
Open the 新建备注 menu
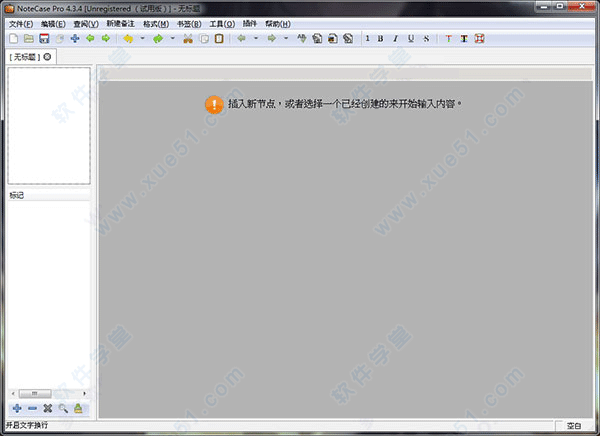(121, 24)
